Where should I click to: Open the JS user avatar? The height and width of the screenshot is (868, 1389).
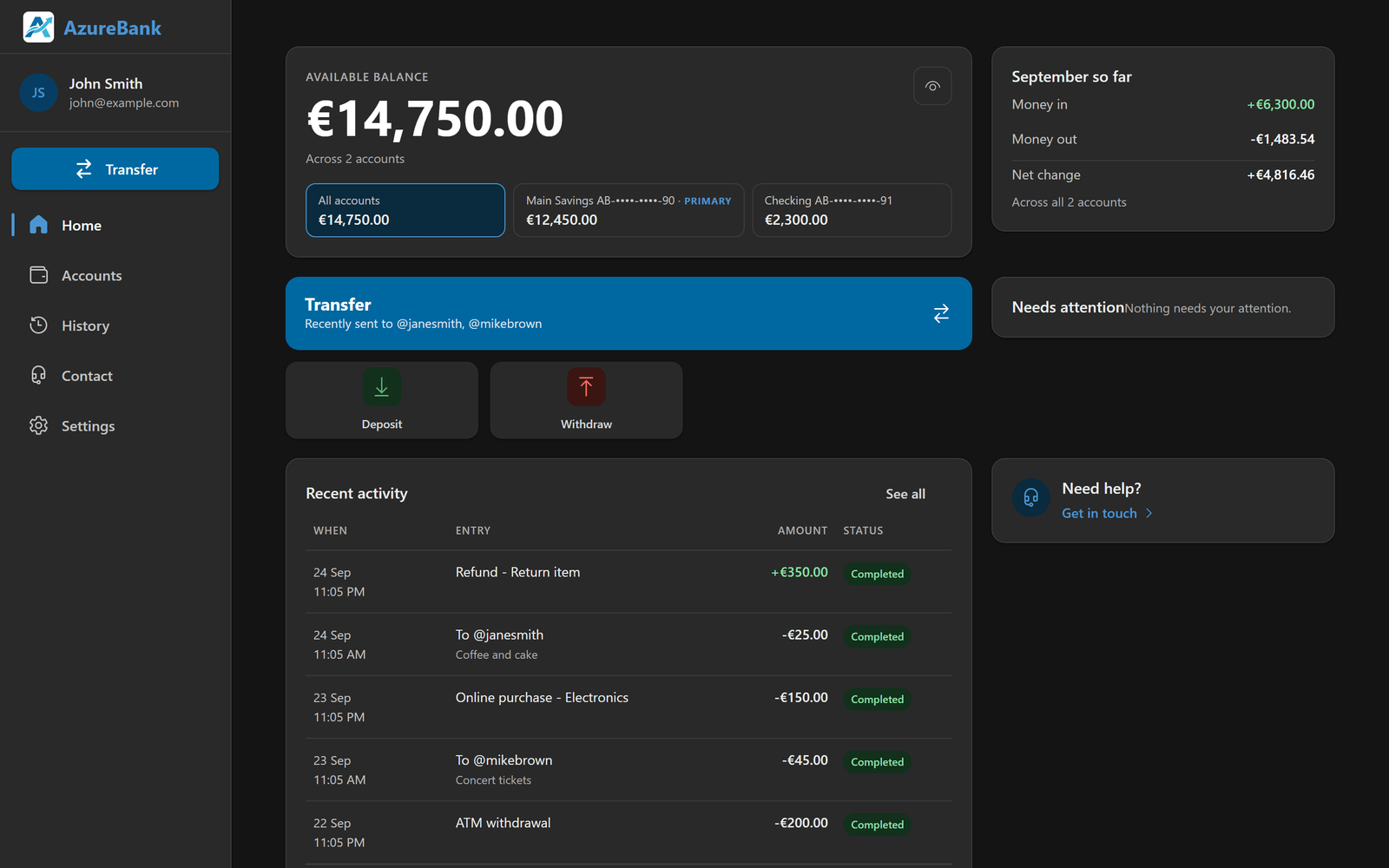tap(38, 92)
